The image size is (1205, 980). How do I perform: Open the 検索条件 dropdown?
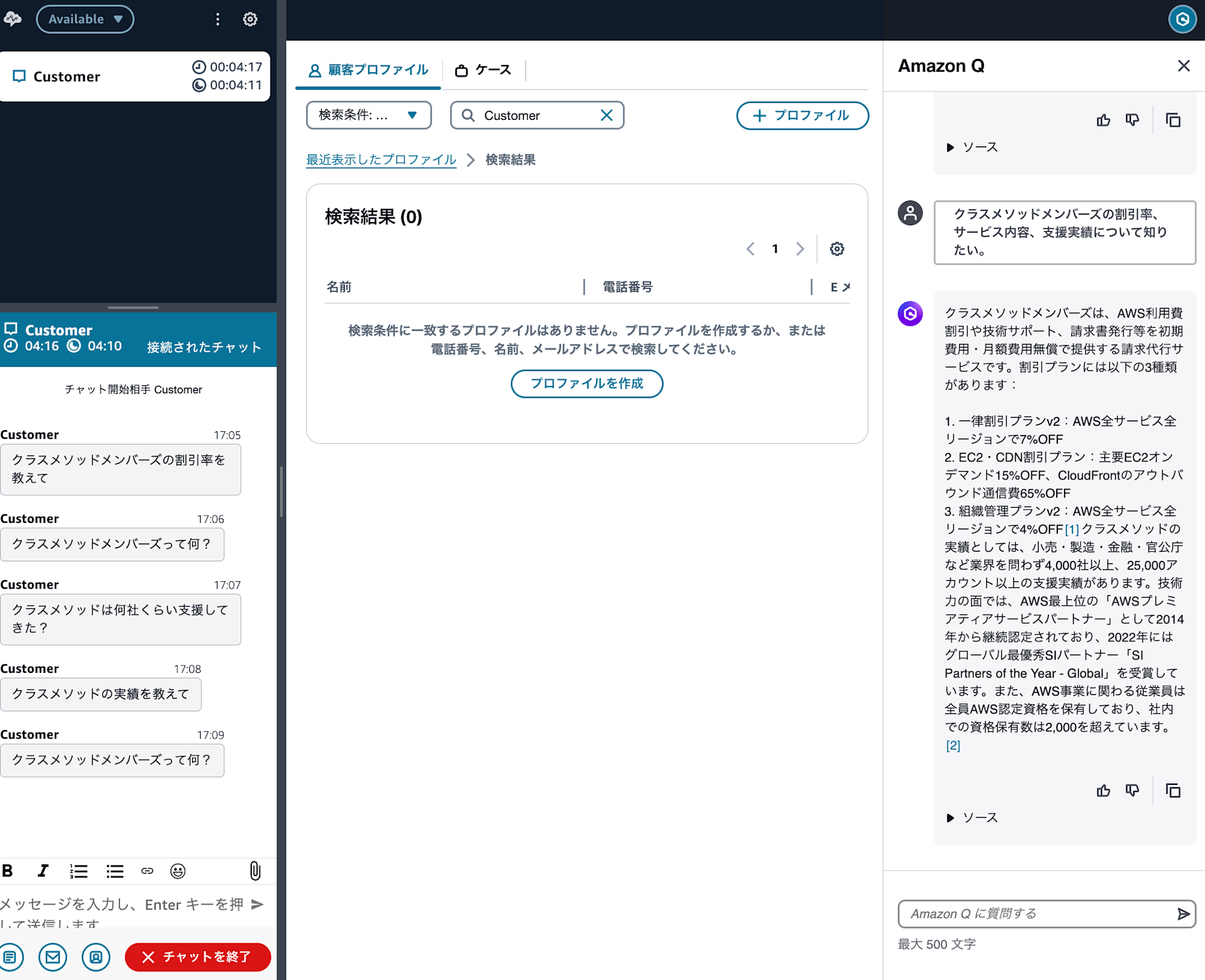pyautogui.click(x=369, y=115)
